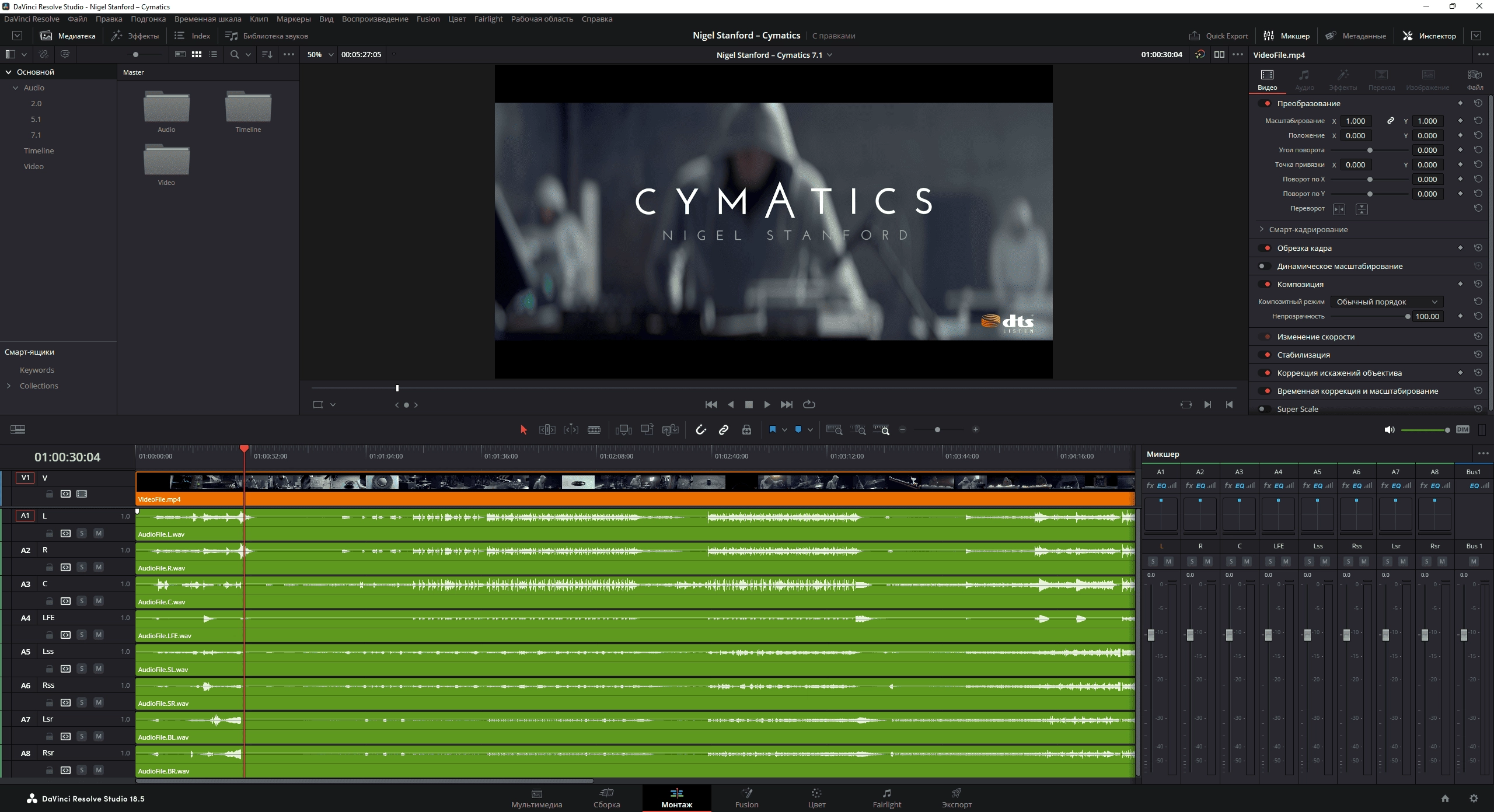Viewport: 1494px width, 812px height.
Task: Click the blue Flag icon
Action: tap(773, 430)
